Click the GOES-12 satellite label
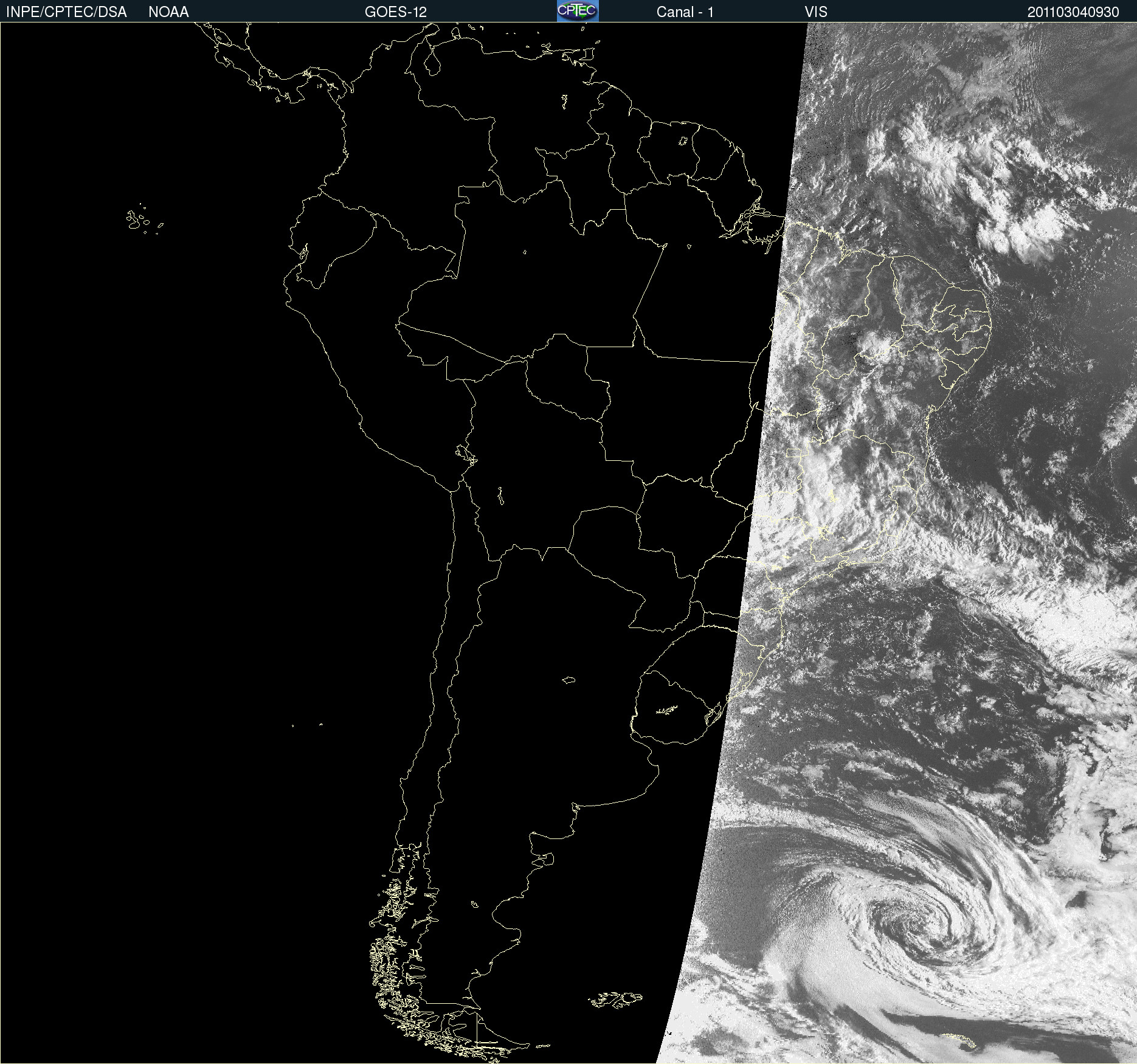Viewport: 1137px width, 1064px height. (396, 12)
